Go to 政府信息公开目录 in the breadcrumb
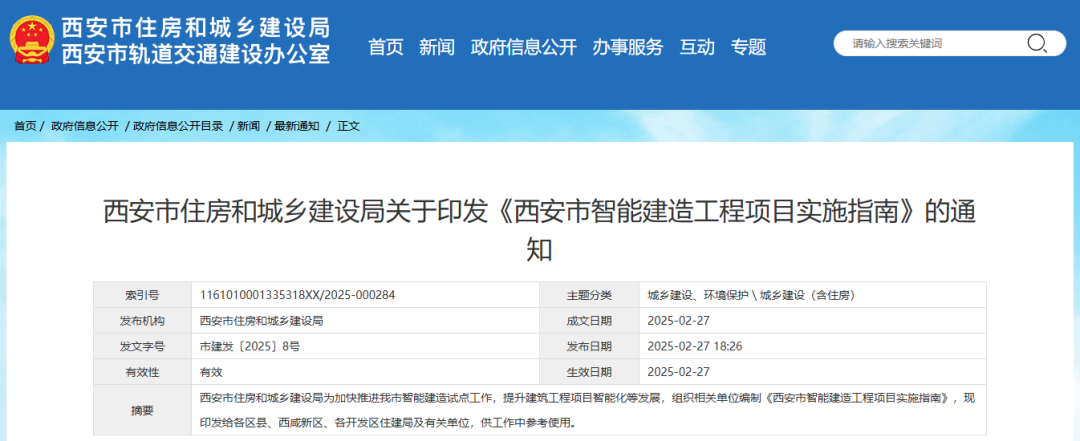Viewport: 1080px width, 441px height. tap(178, 126)
